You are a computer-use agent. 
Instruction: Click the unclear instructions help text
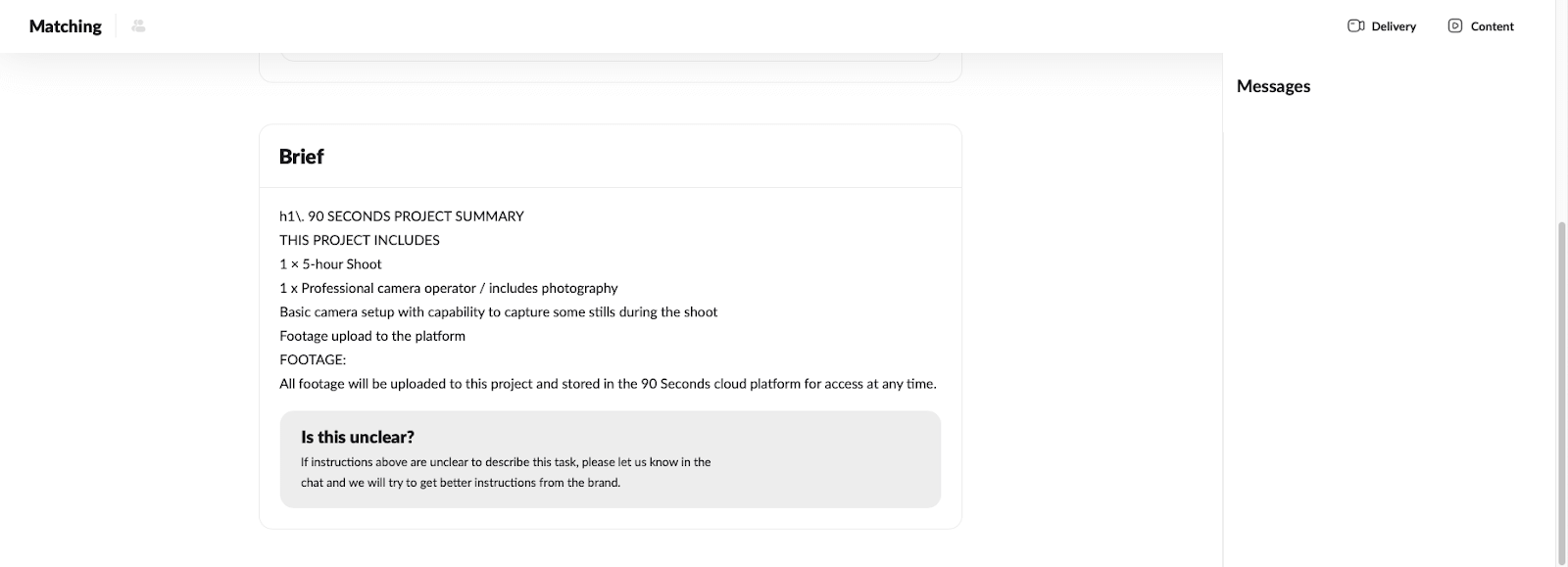[x=506, y=472]
